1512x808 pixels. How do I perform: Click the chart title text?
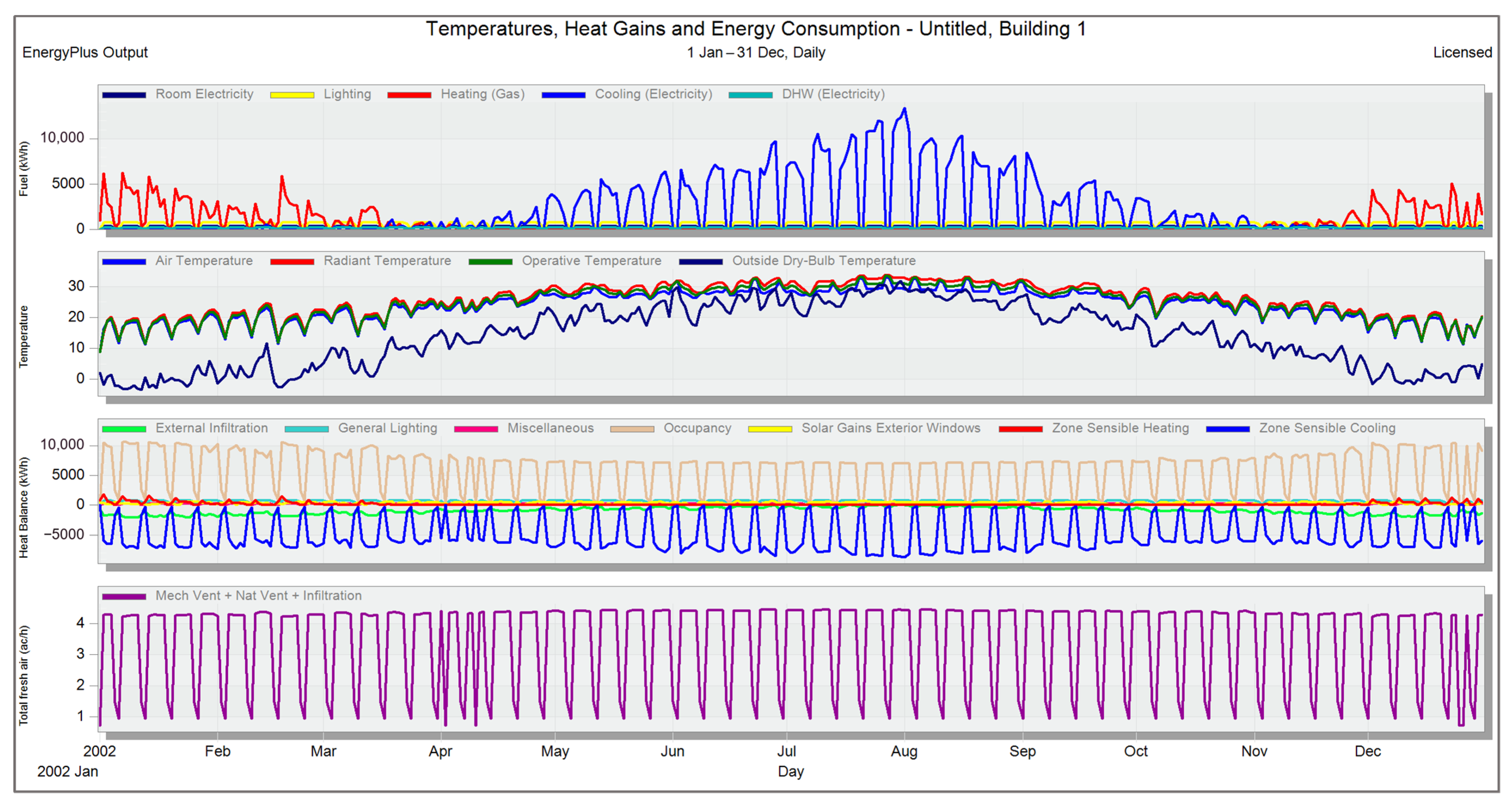pyautogui.click(x=756, y=29)
